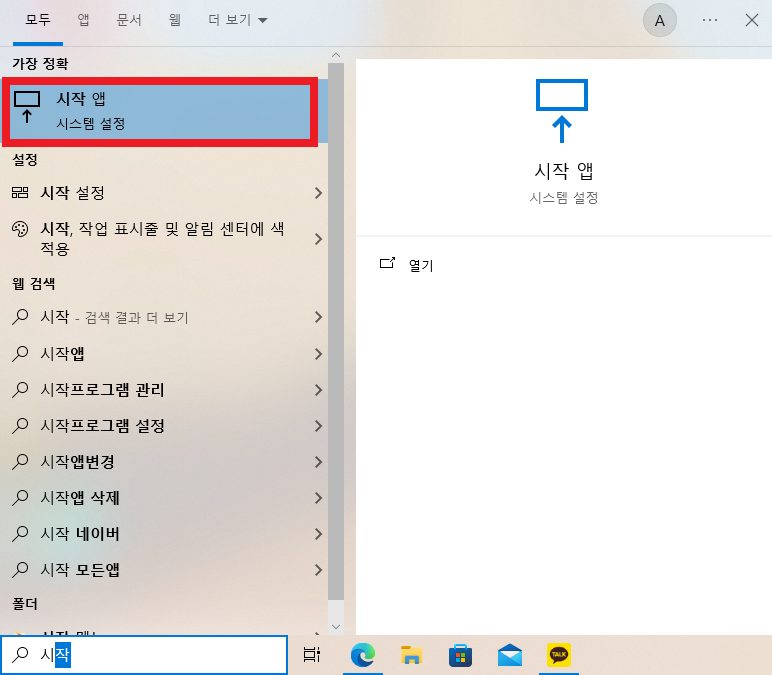Click search icon beside 시작프로그램 설정

(x=20, y=425)
